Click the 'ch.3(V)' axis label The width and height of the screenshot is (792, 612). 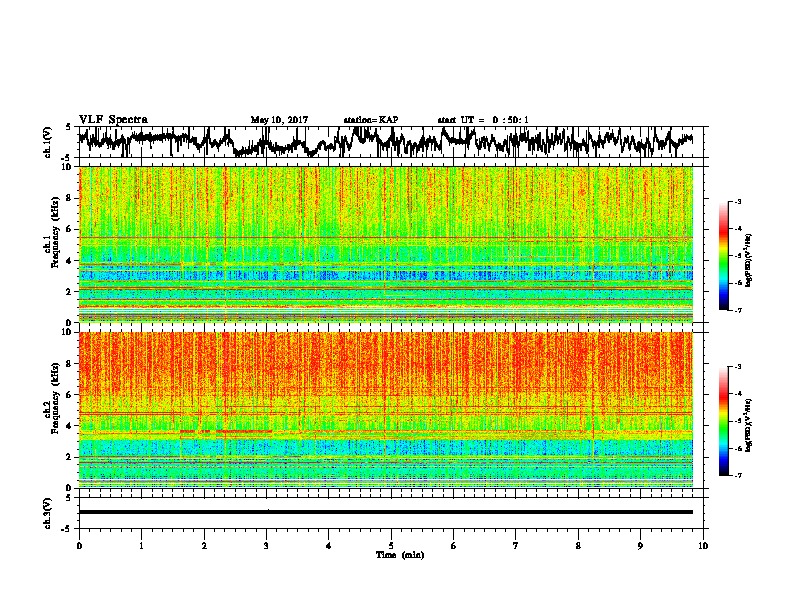coord(48,513)
